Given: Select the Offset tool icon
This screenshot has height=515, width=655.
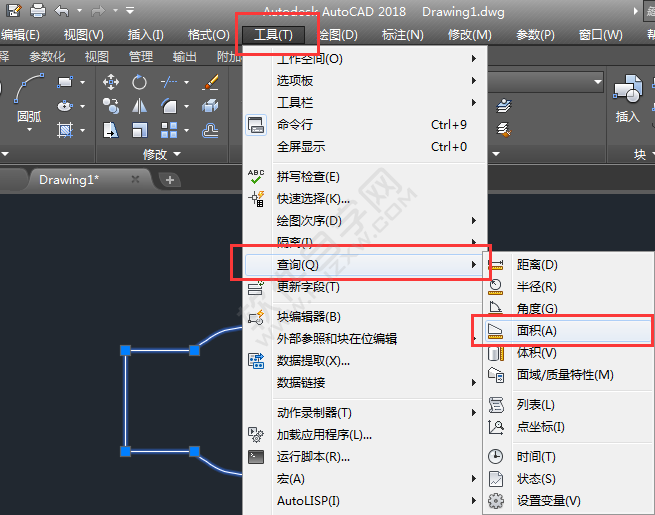Looking at the screenshot, I should 210,130.
